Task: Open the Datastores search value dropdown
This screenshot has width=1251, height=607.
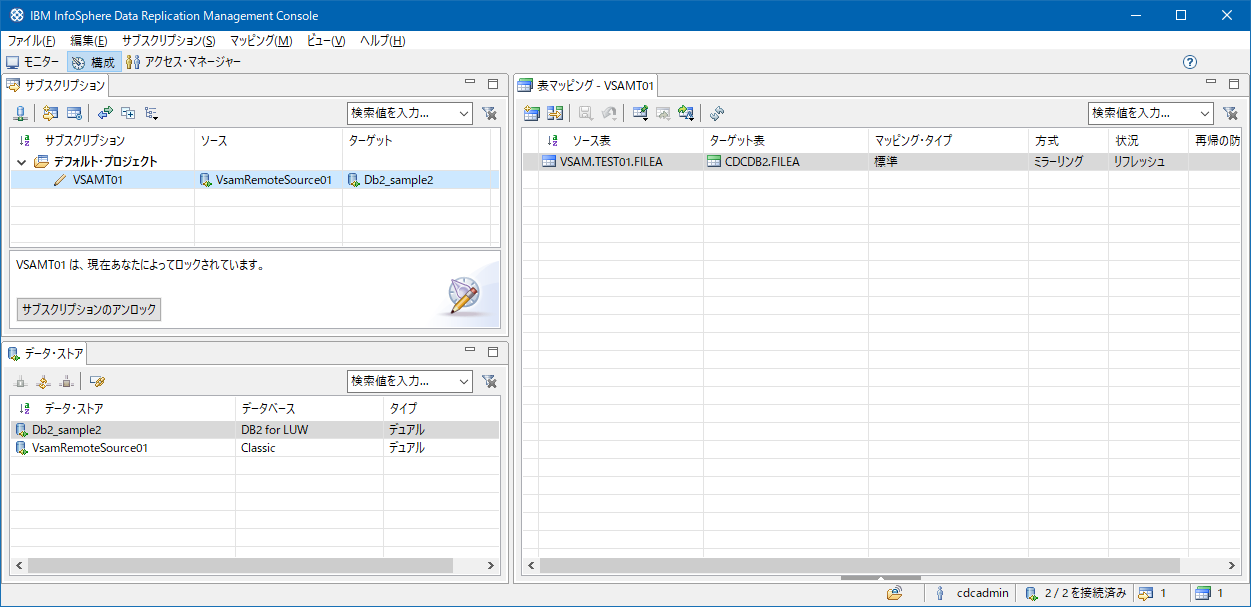Action: [x=464, y=381]
